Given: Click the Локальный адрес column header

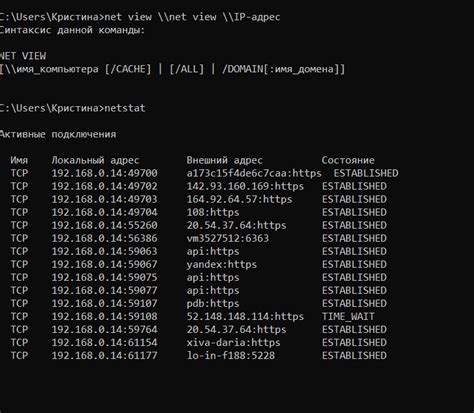Looking at the screenshot, I should [x=95, y=160].
